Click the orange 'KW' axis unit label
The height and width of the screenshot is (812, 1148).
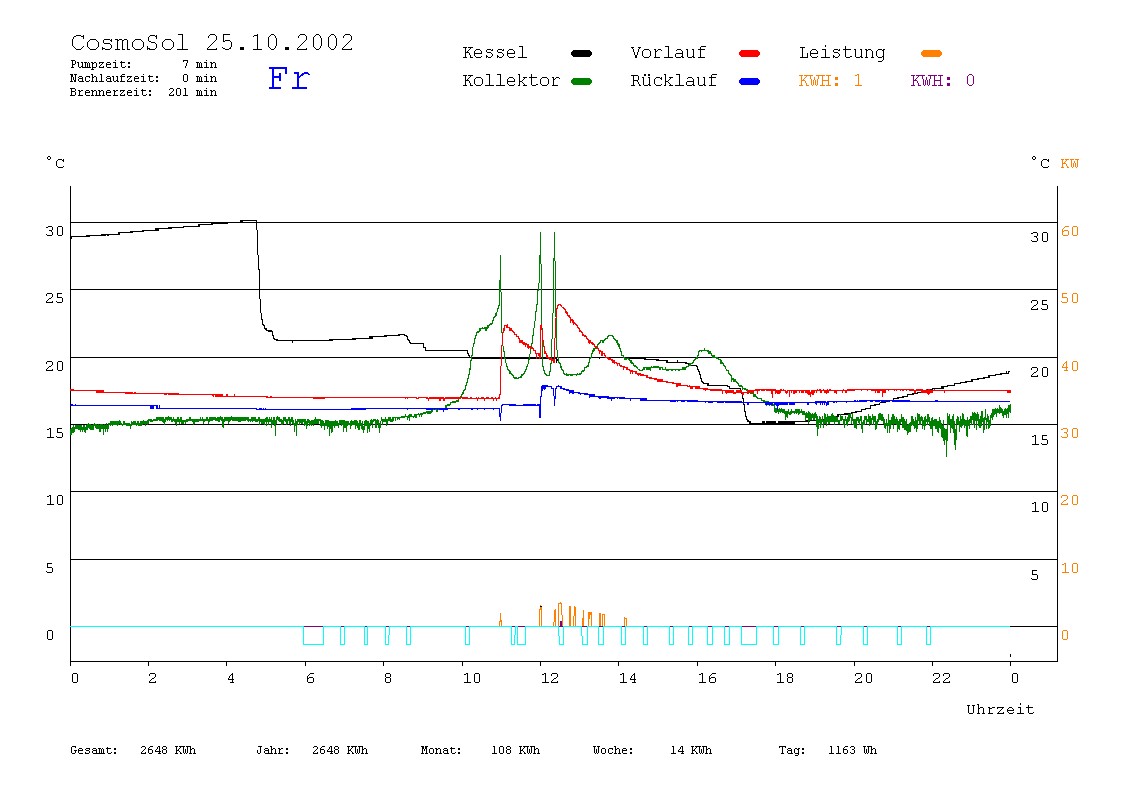pyautogui.click(x=1070, y=164)
